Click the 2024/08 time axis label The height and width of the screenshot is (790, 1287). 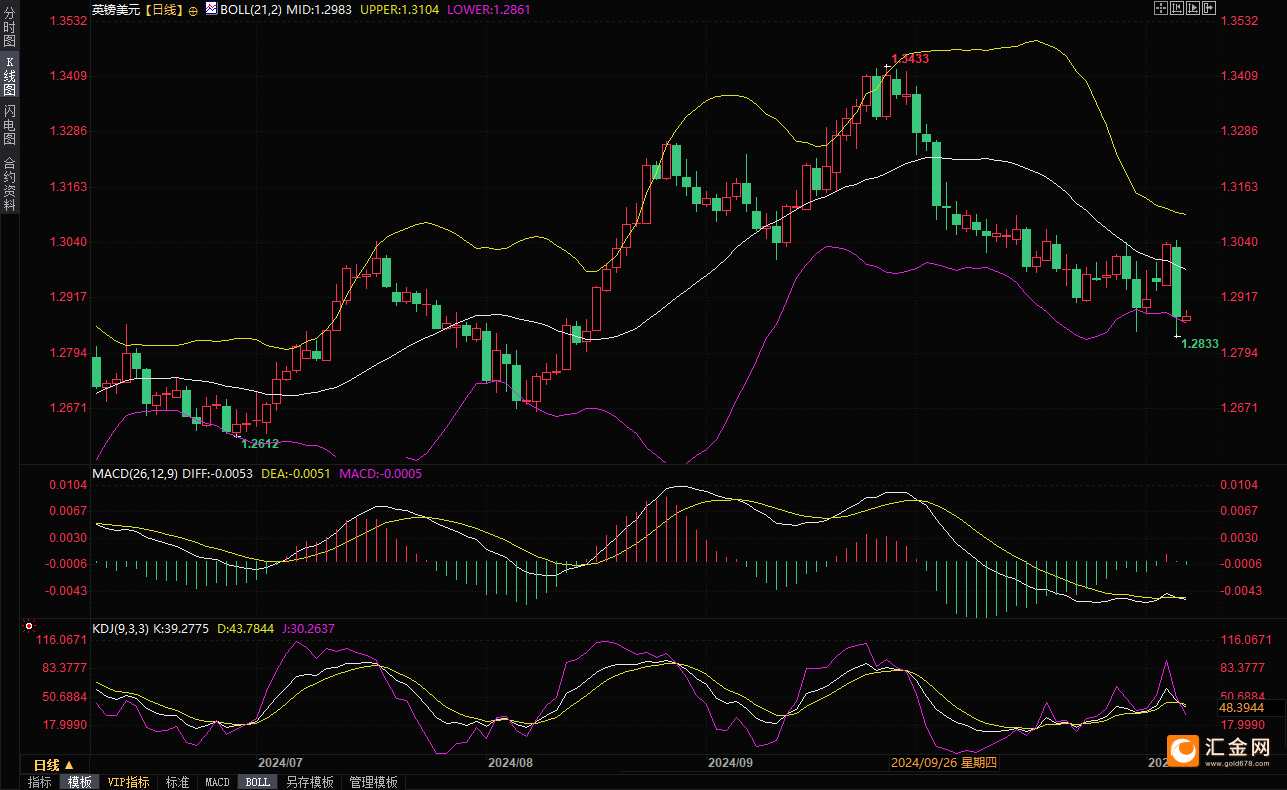[x=510, y=763]
